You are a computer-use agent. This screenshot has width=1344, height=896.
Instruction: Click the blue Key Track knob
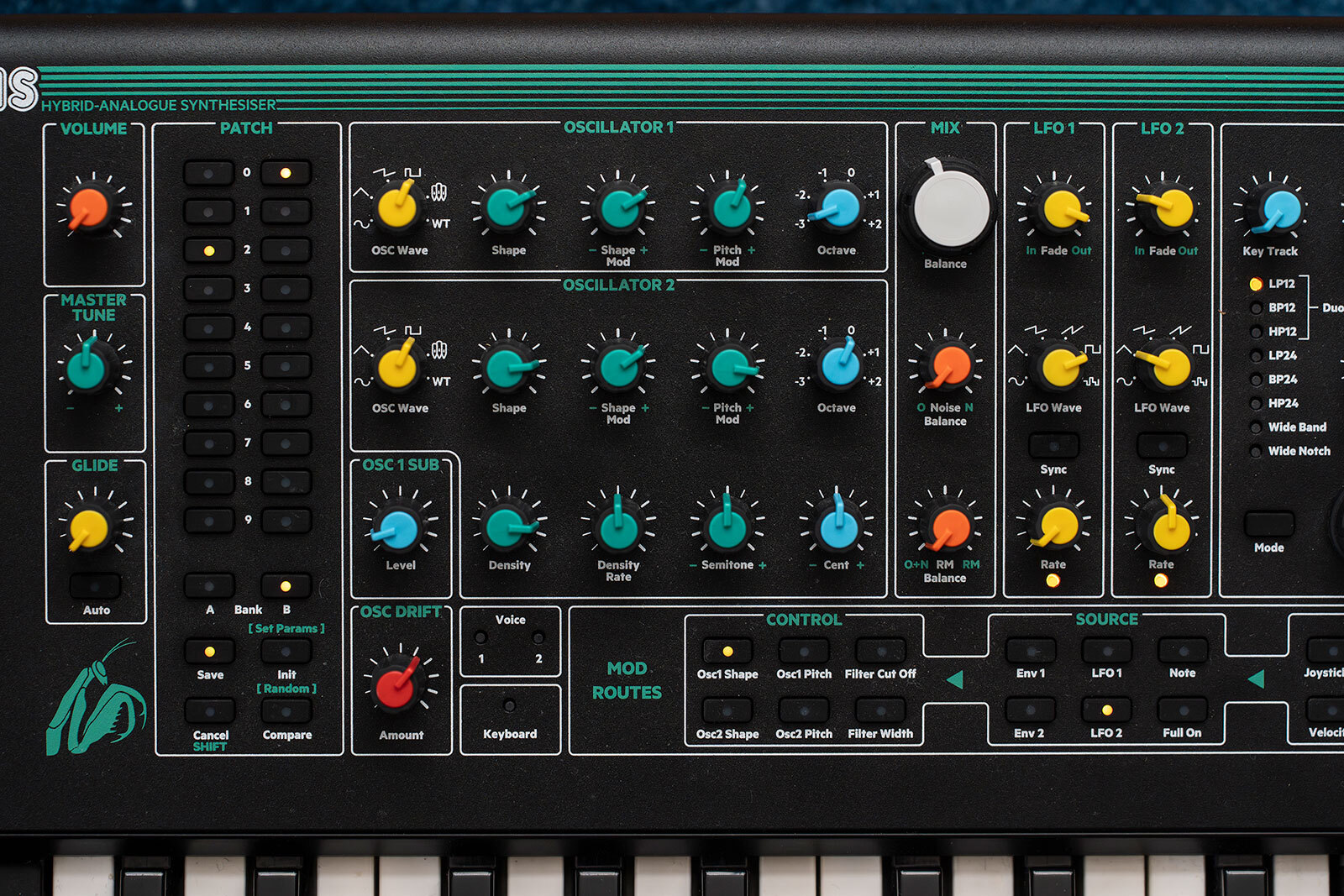(1280, 210)
